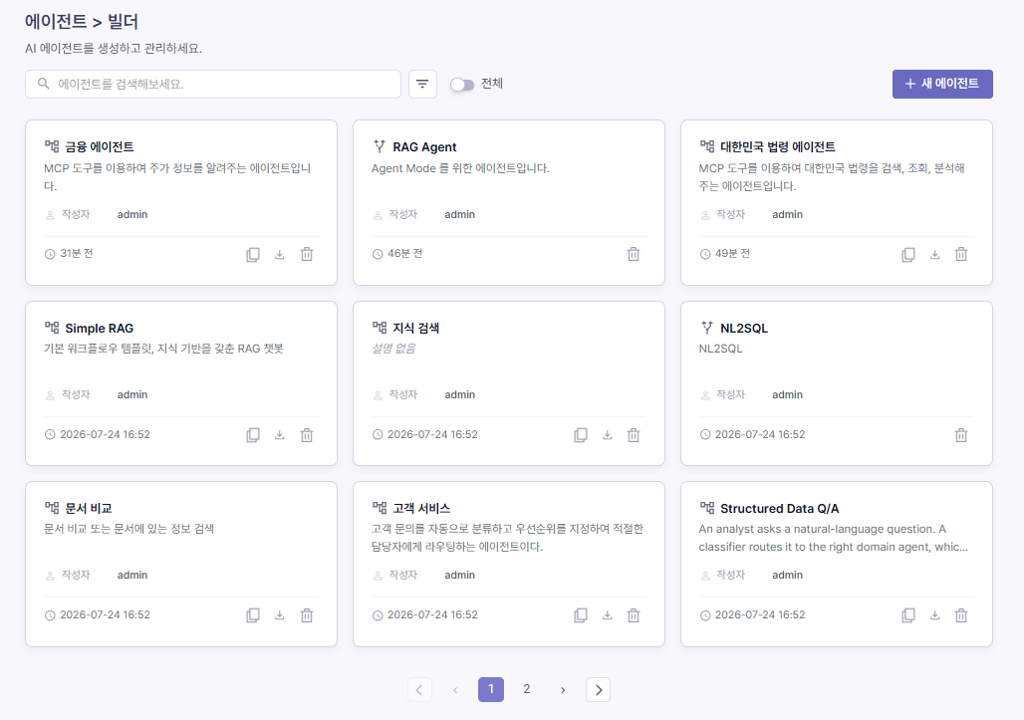Viewport: 1024px width, 720px height.
Task: Download the Simple RAG agent
Action: (x=280, y=435)
